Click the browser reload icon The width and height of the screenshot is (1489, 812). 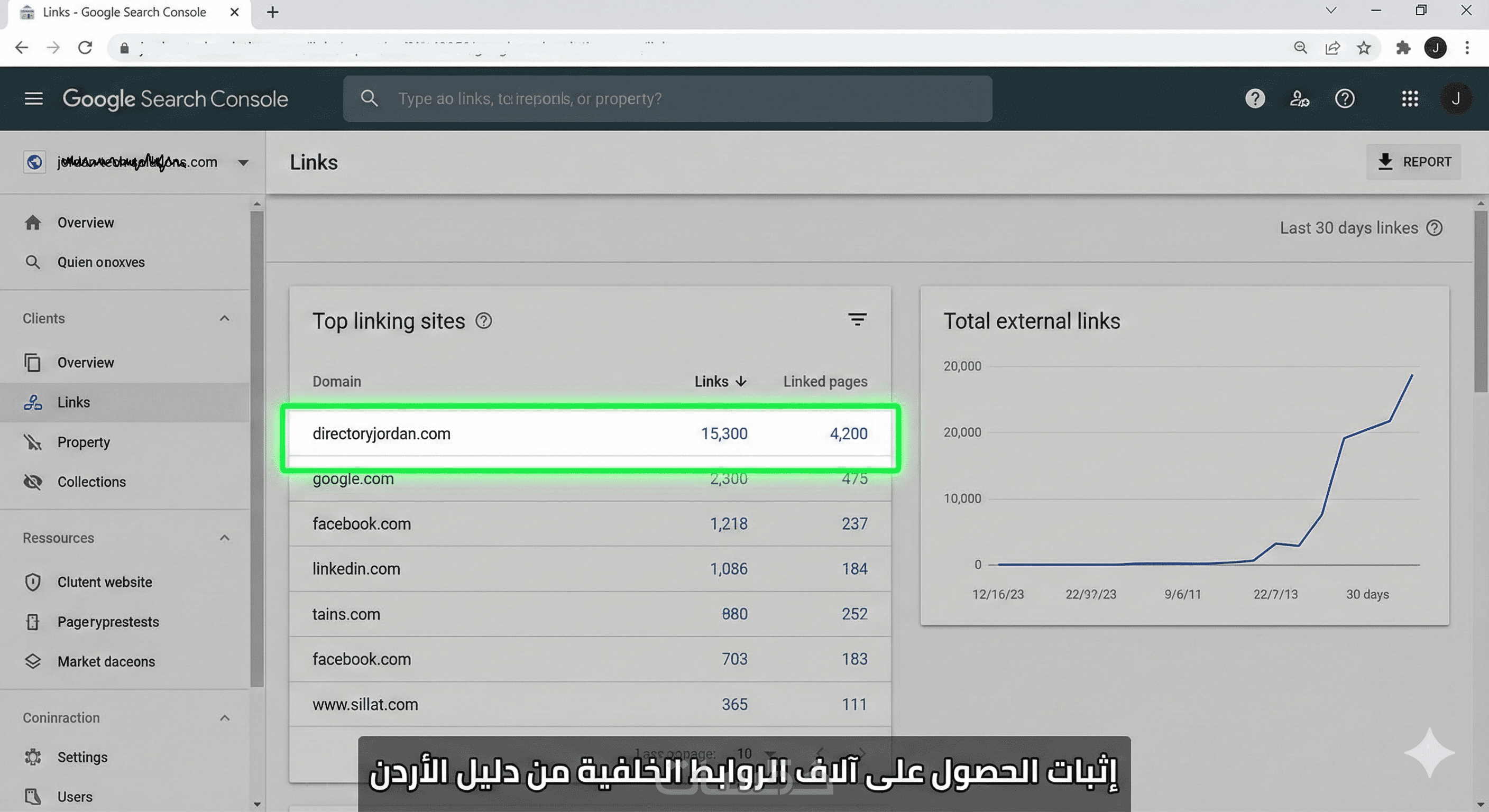pos(85,48)
